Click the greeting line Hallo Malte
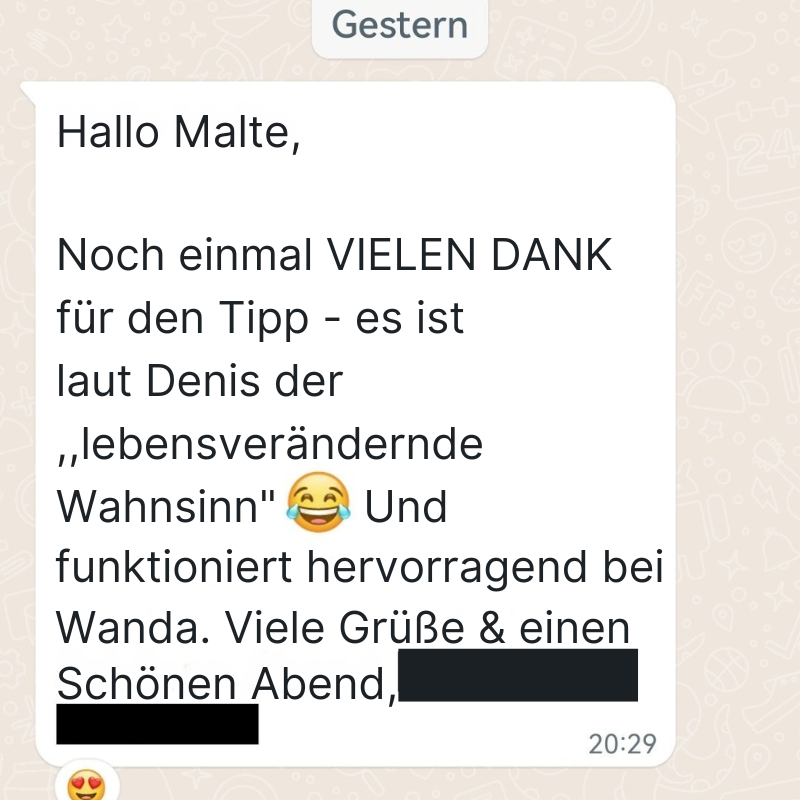This screenshot has width=800, height=800. pyautogui.click(x=178, y=133)
